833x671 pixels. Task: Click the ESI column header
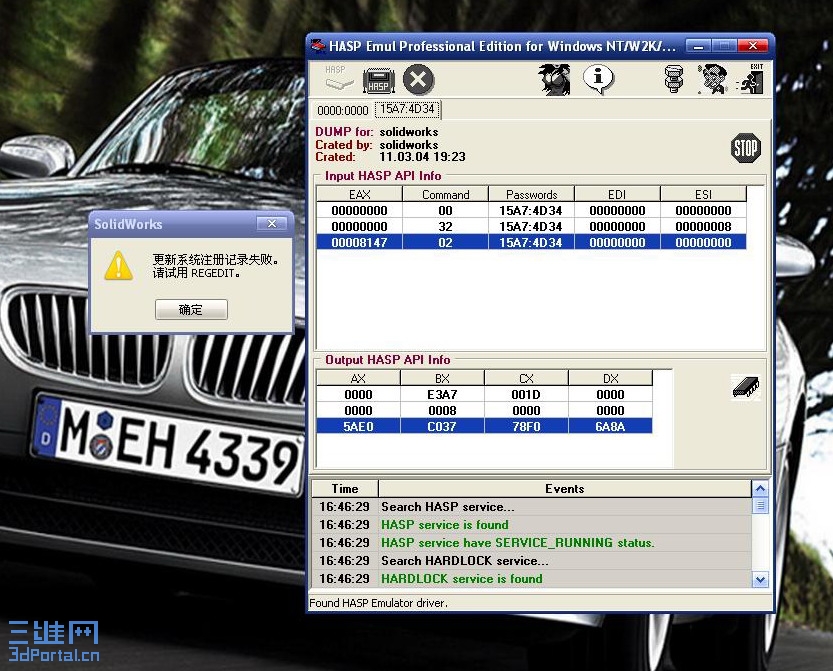pyautogui.click(x=703, y=194)
